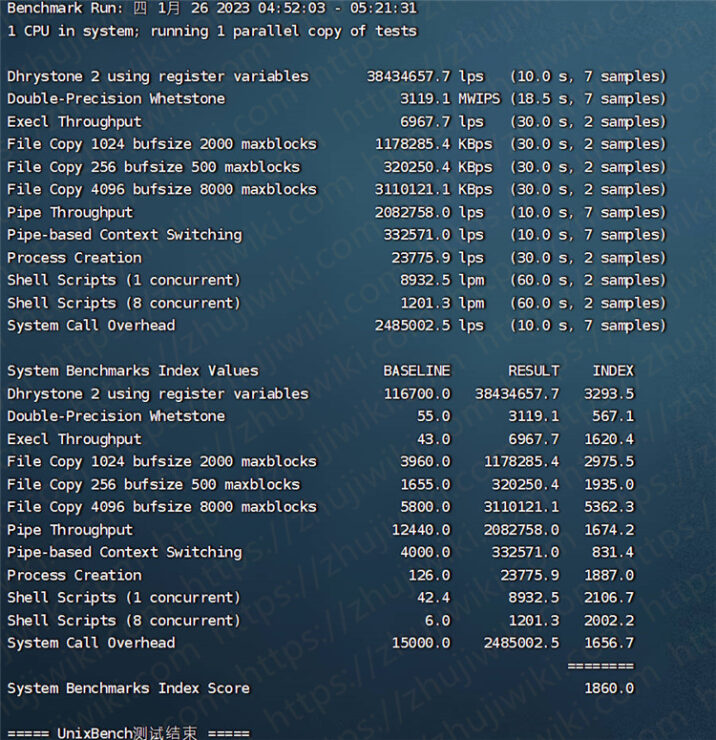Viewport: 716px width, 740px height.
Task: Click the Double-Precision Whetstone 3119.1 MWIPS value
Action: pos(450,99)
